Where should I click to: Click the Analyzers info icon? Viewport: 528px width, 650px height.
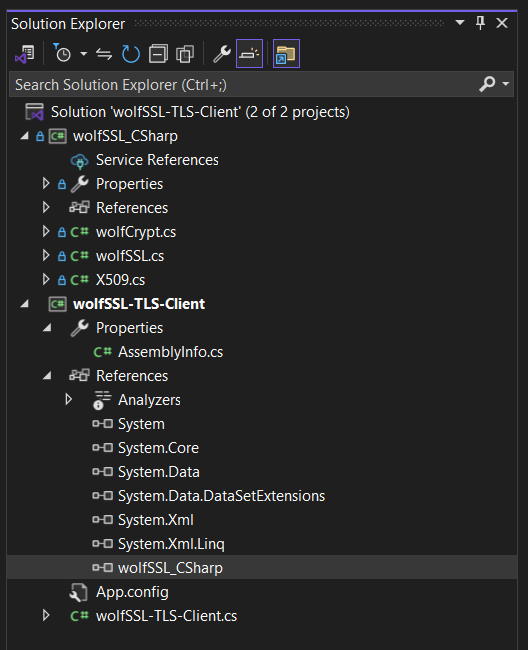tap(102, 400)
